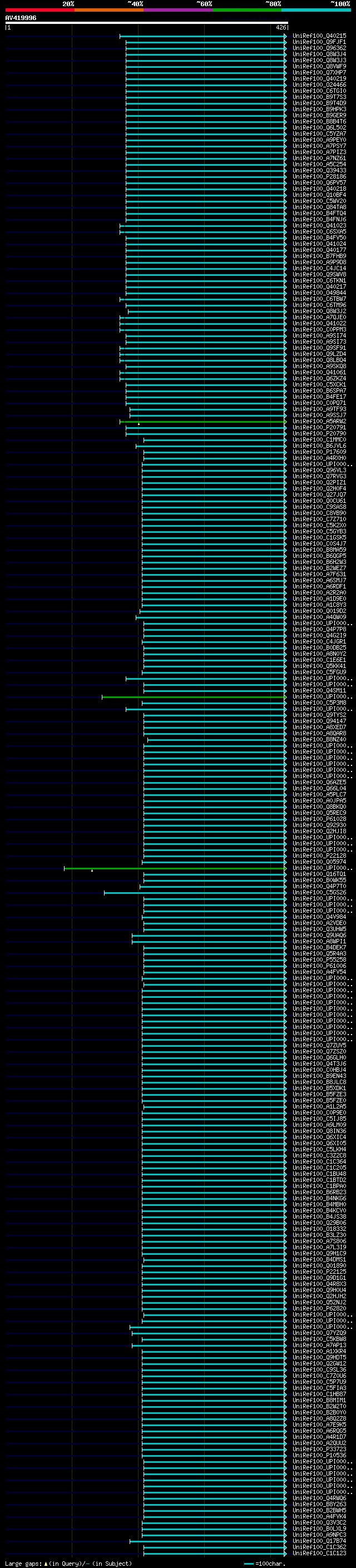Click the orange ~40% identity legend segment
This screenshot has width=356, height=1568.
click(x=109, y=10)
